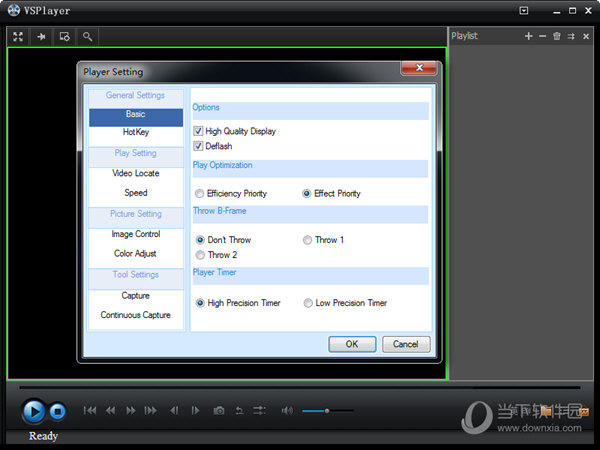Select Efficiency Priority radio button

click(200, 194)
